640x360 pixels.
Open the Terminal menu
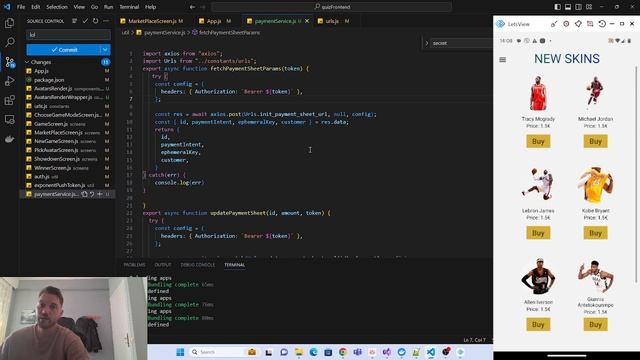pyautogui.click(x=129, y=7)
